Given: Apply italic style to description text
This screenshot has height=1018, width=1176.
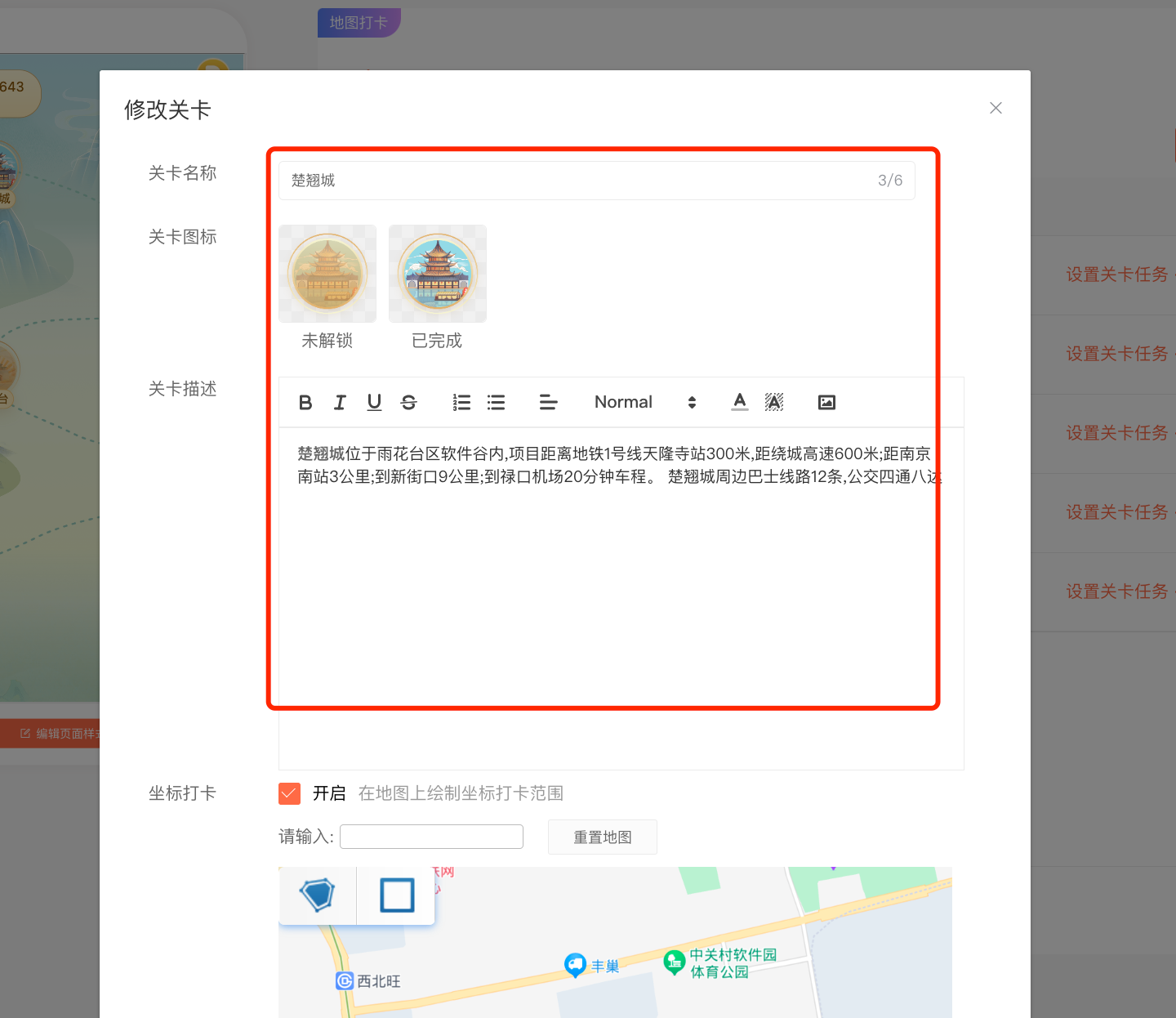Looking at the screenshot, I should [340, 402].
